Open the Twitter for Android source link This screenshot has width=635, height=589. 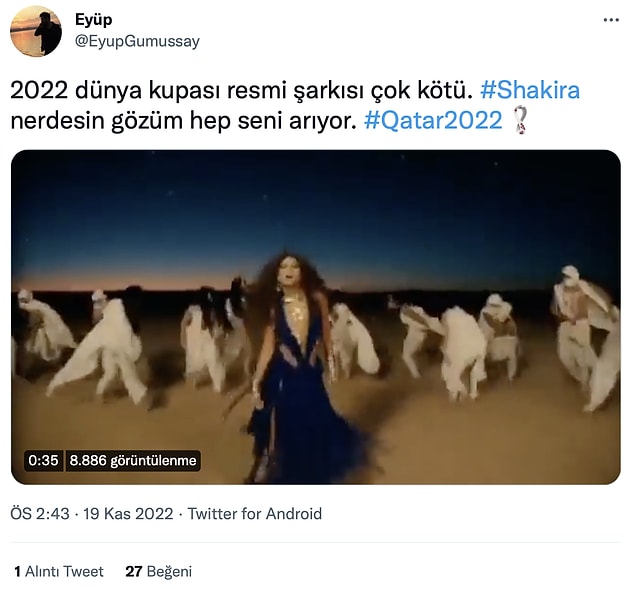pos(254,514)
